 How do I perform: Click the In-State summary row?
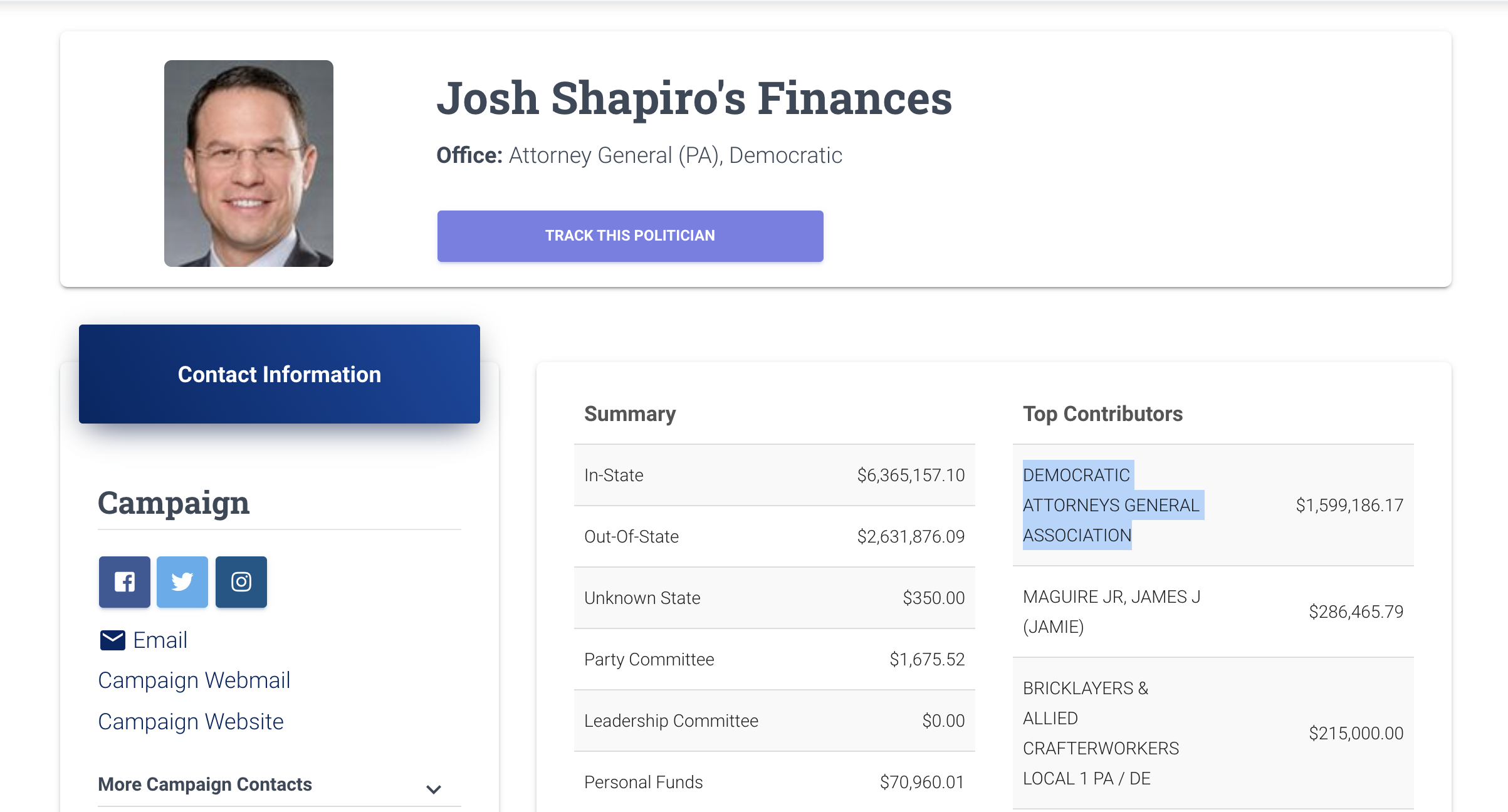pos(775,475)
